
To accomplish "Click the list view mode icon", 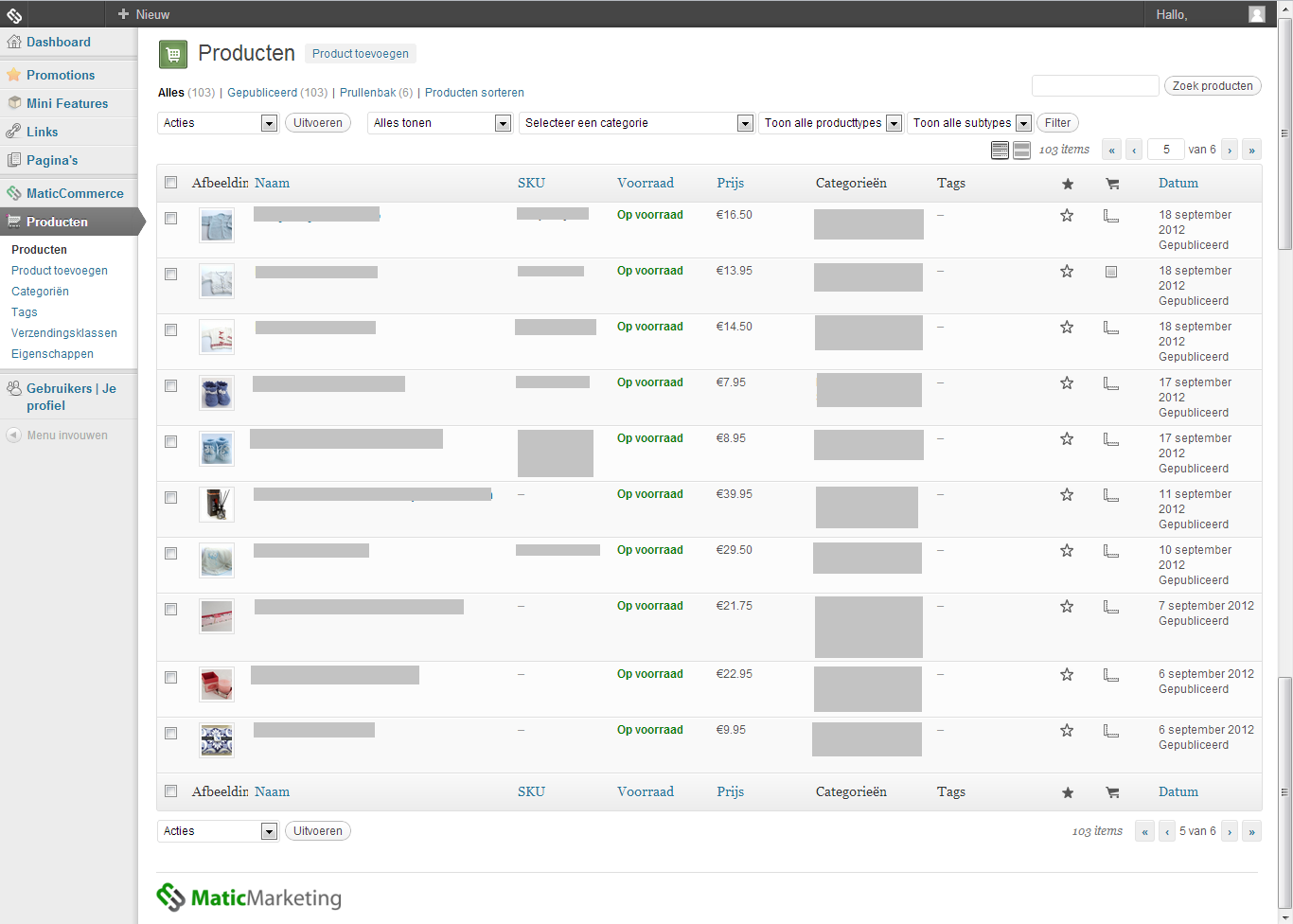I will [1000, 150].
